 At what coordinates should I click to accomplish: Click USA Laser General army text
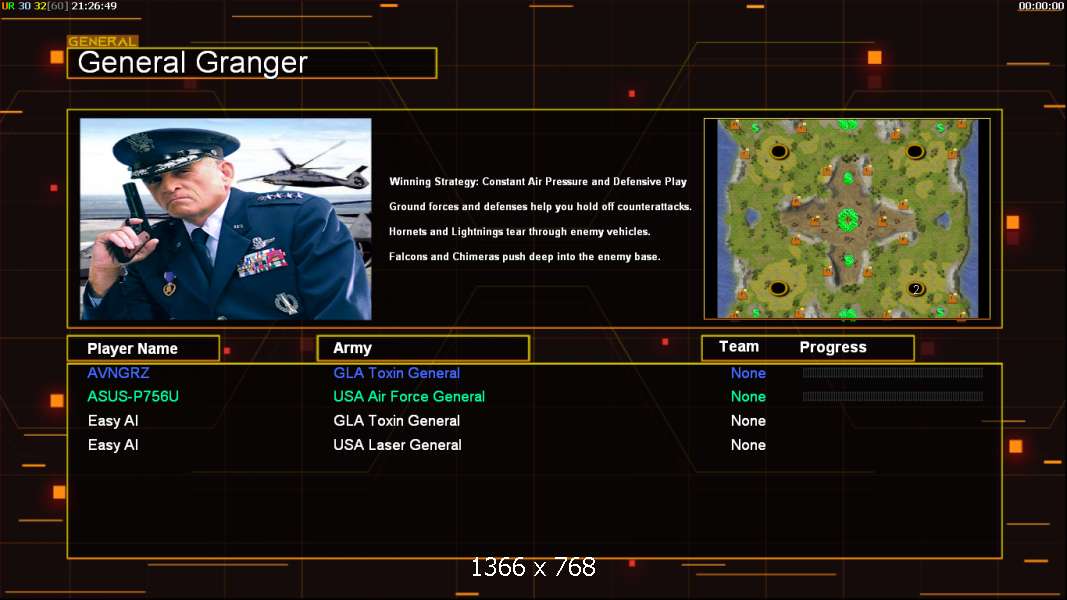(x=397, y=445)
